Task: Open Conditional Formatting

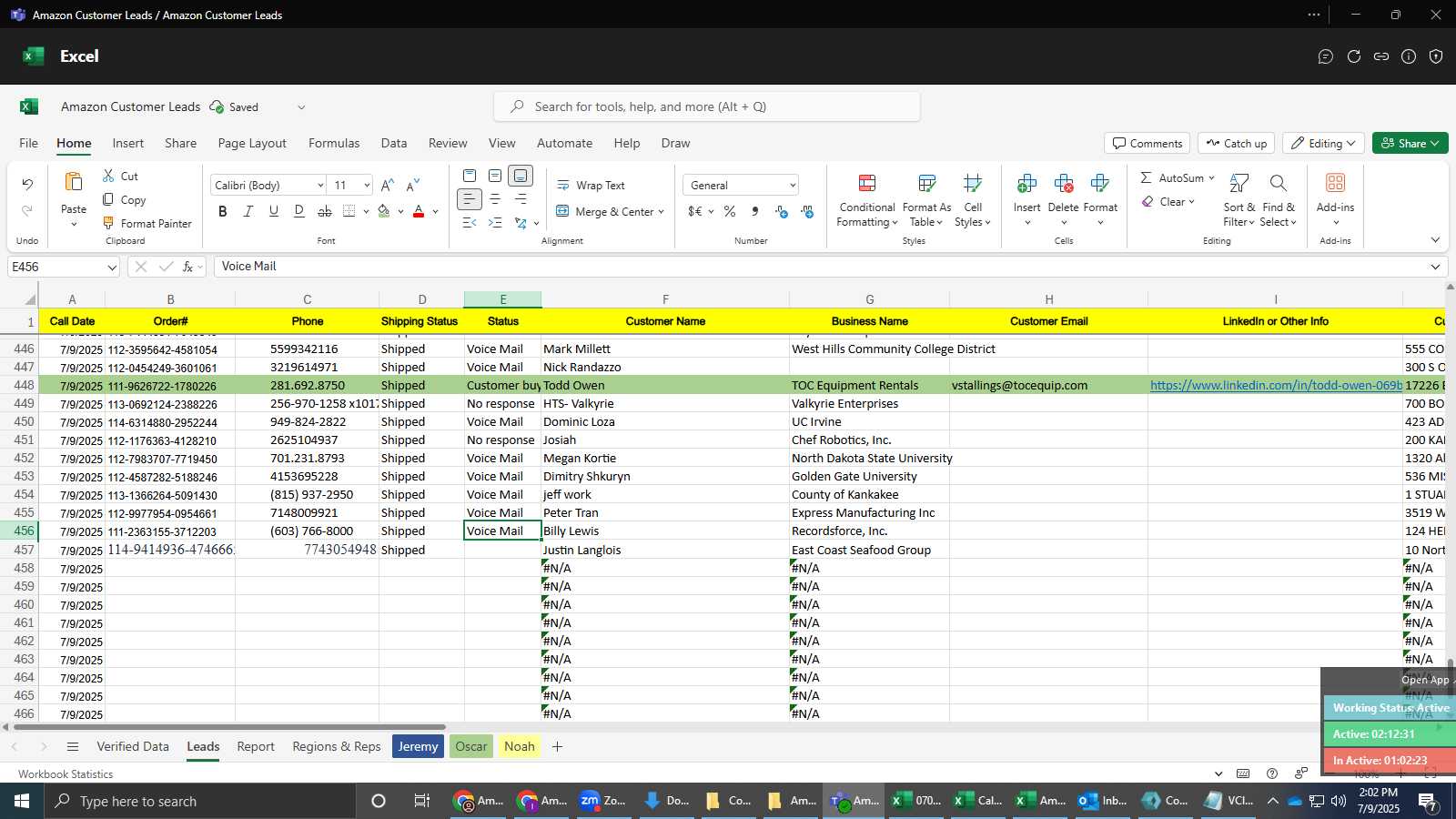Action: 867,200
